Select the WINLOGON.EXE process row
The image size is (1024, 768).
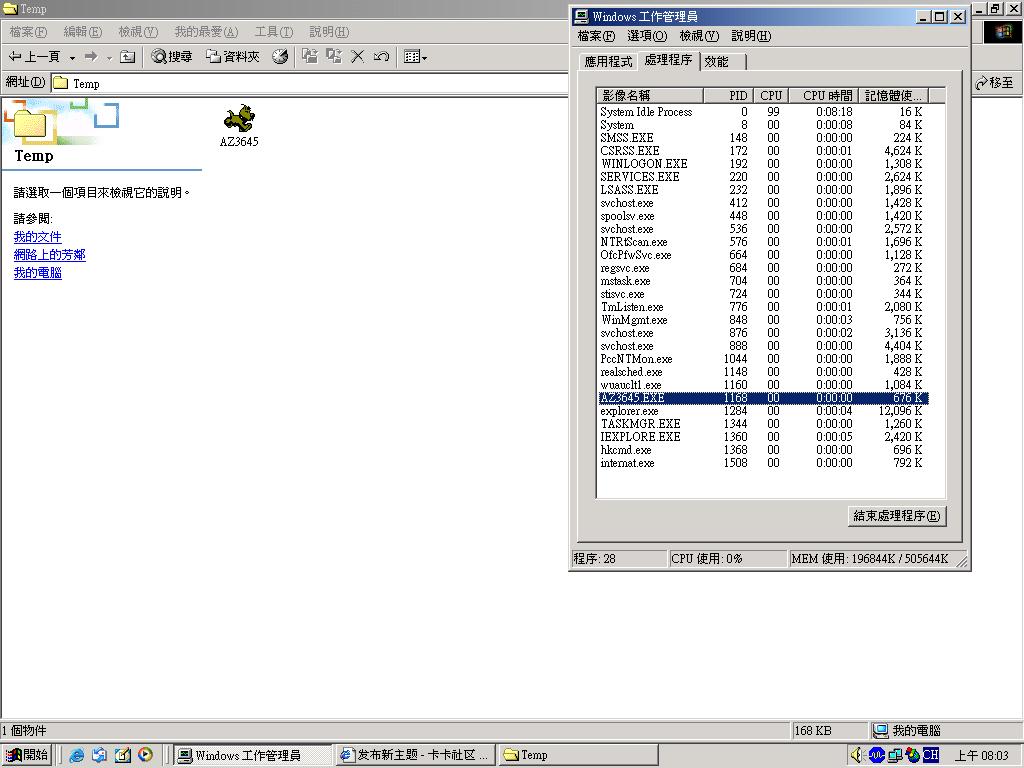(763, 164)
